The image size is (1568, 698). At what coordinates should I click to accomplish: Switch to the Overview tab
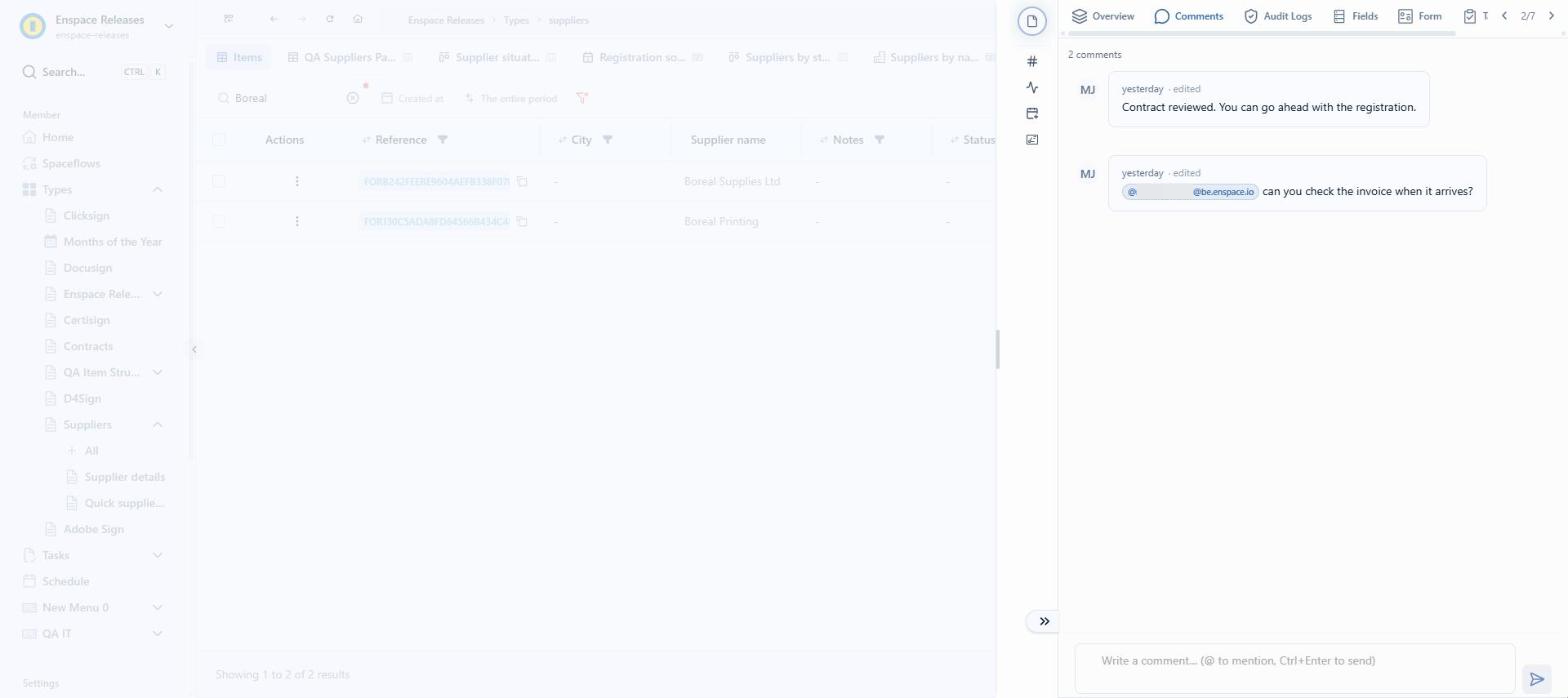tap(1102, 16)
